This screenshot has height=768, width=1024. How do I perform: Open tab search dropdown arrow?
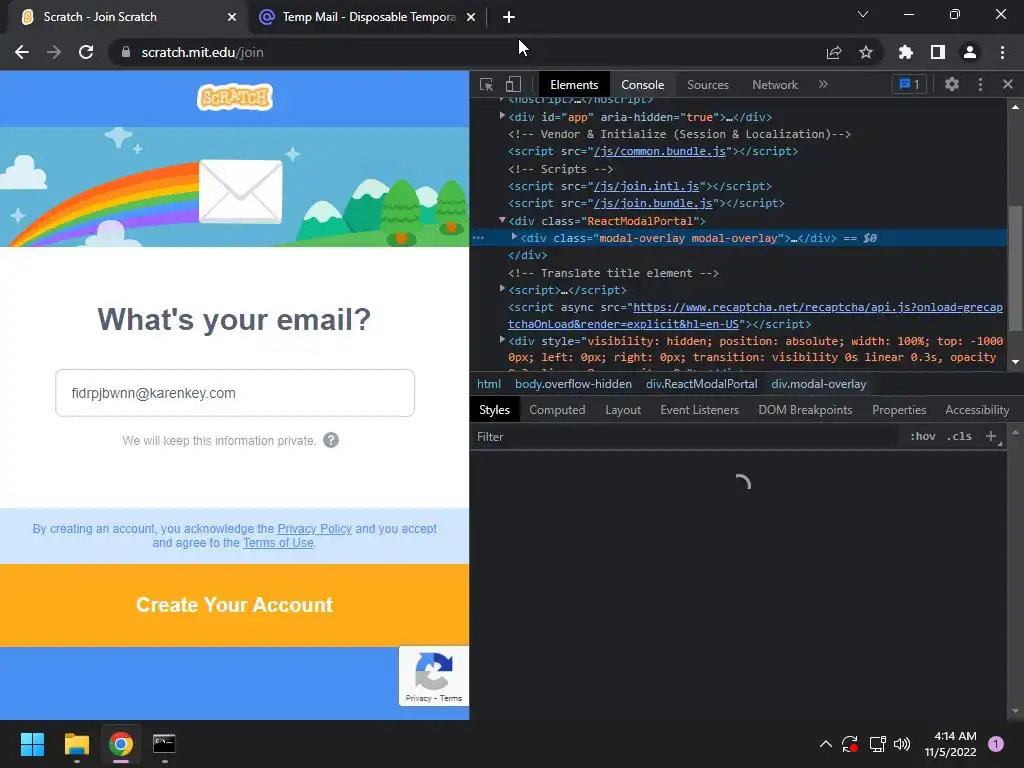863,14
